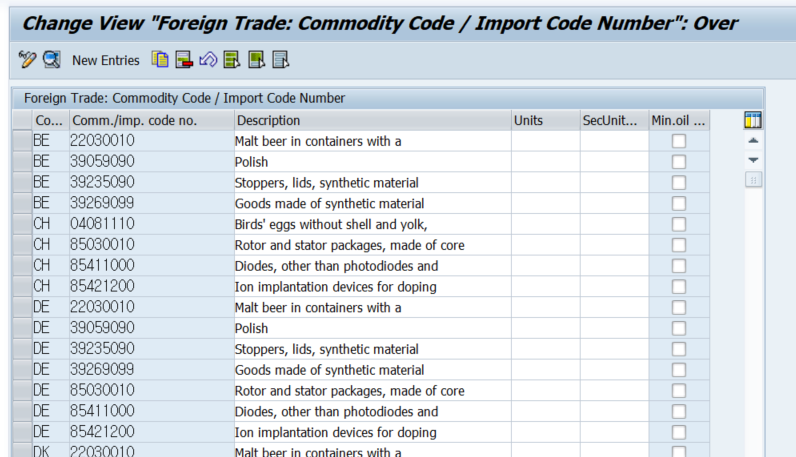
Task: Click the Min.oil ... column header
Action: (679, 120)
